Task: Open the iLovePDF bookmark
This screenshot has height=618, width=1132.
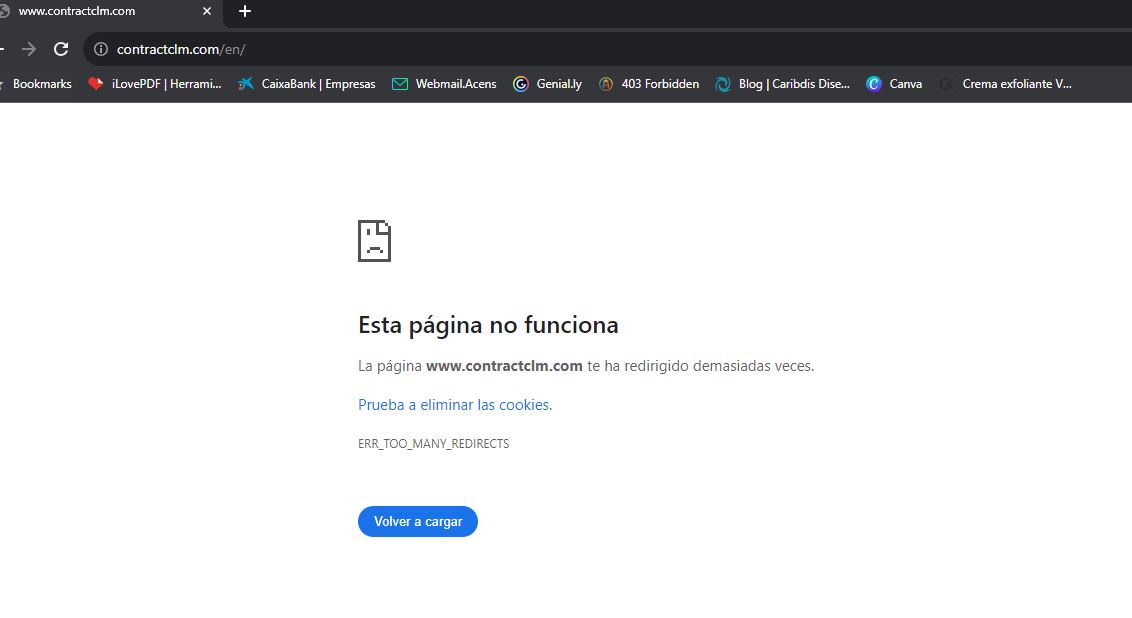Action: 154,84
